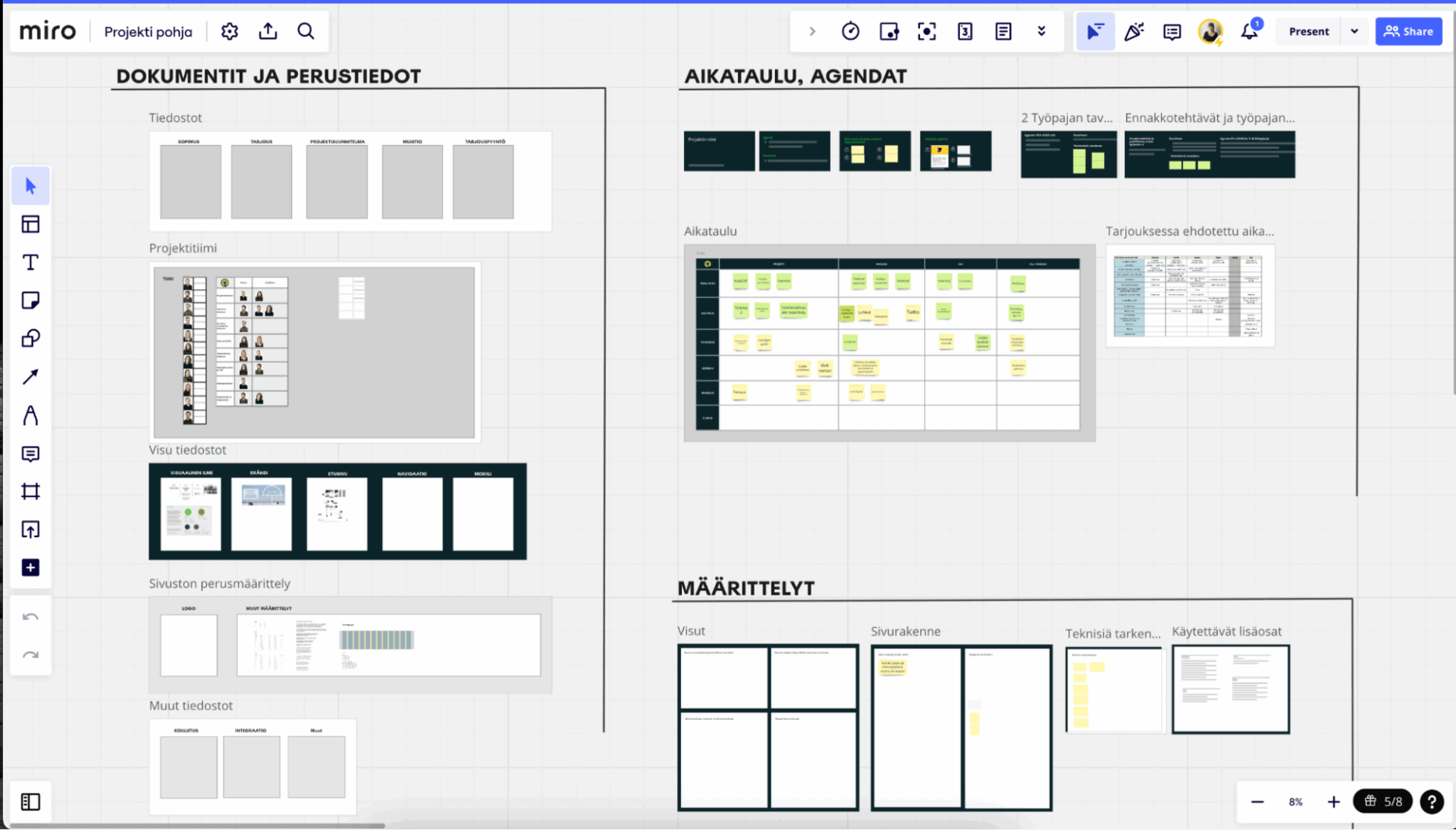Redo the last action
Screen dimensions: 1456x830
[30, 655]
